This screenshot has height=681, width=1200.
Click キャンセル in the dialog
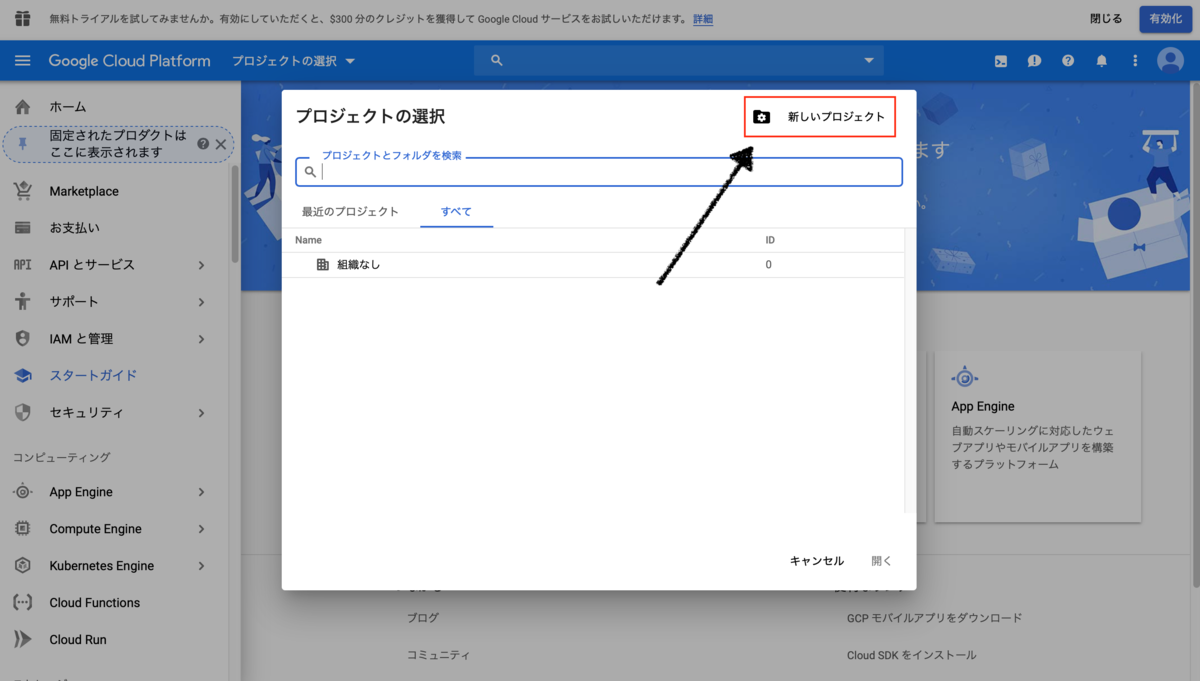(817, 561)
